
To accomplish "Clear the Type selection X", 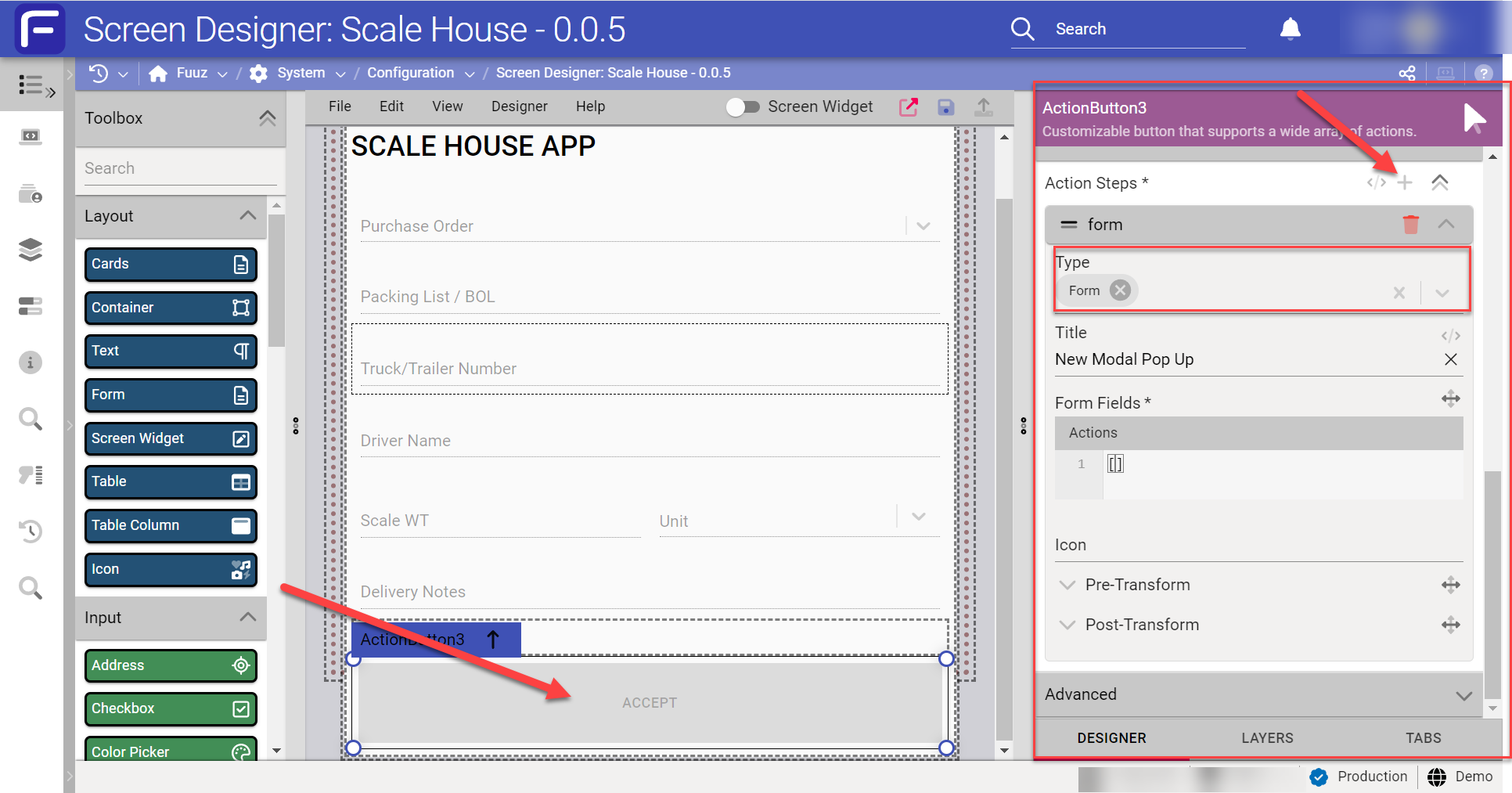I will coord(1399,293).
